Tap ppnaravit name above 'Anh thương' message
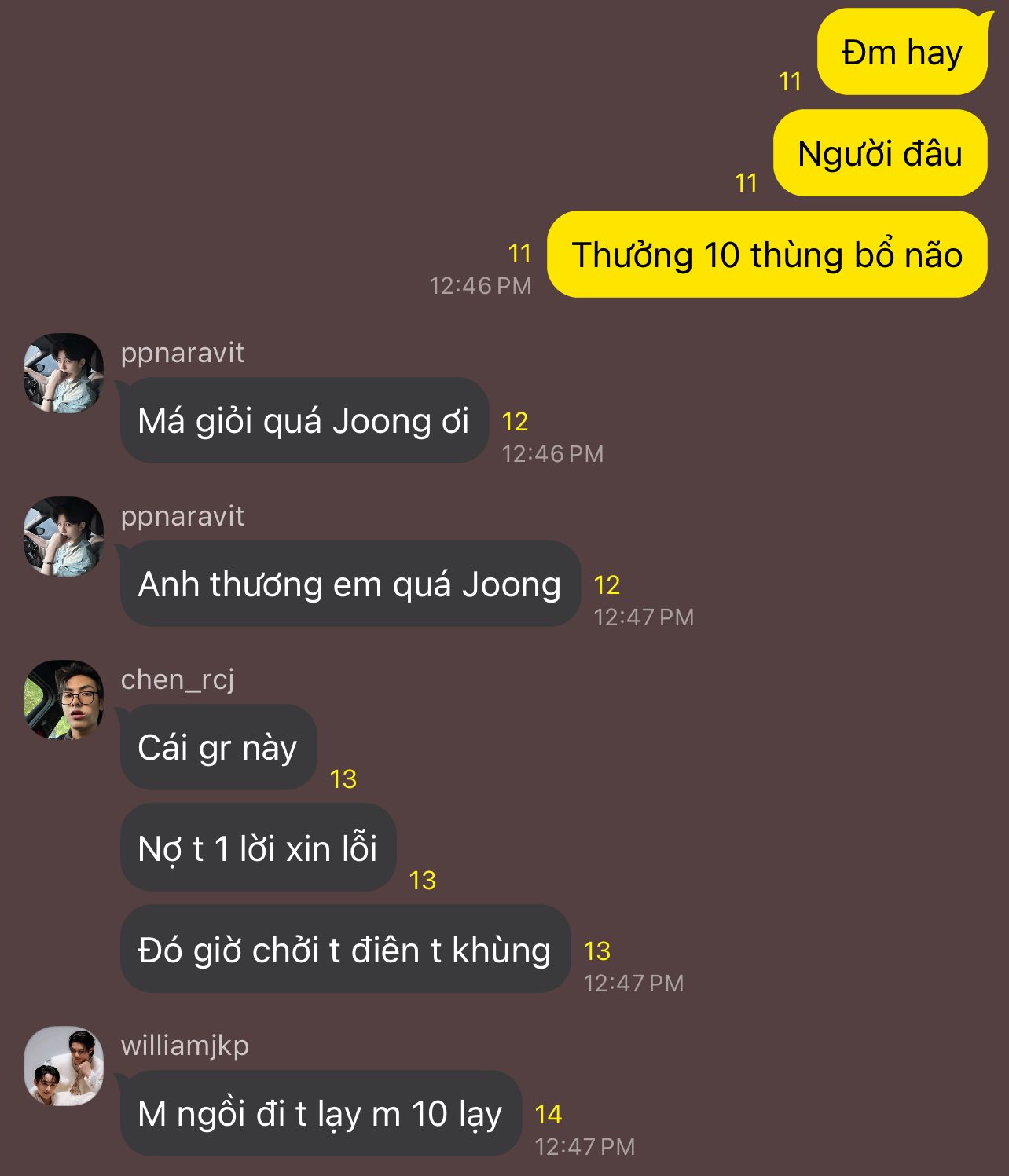The height and width of the screenshot is (1176, 1009). coord(182,517)
